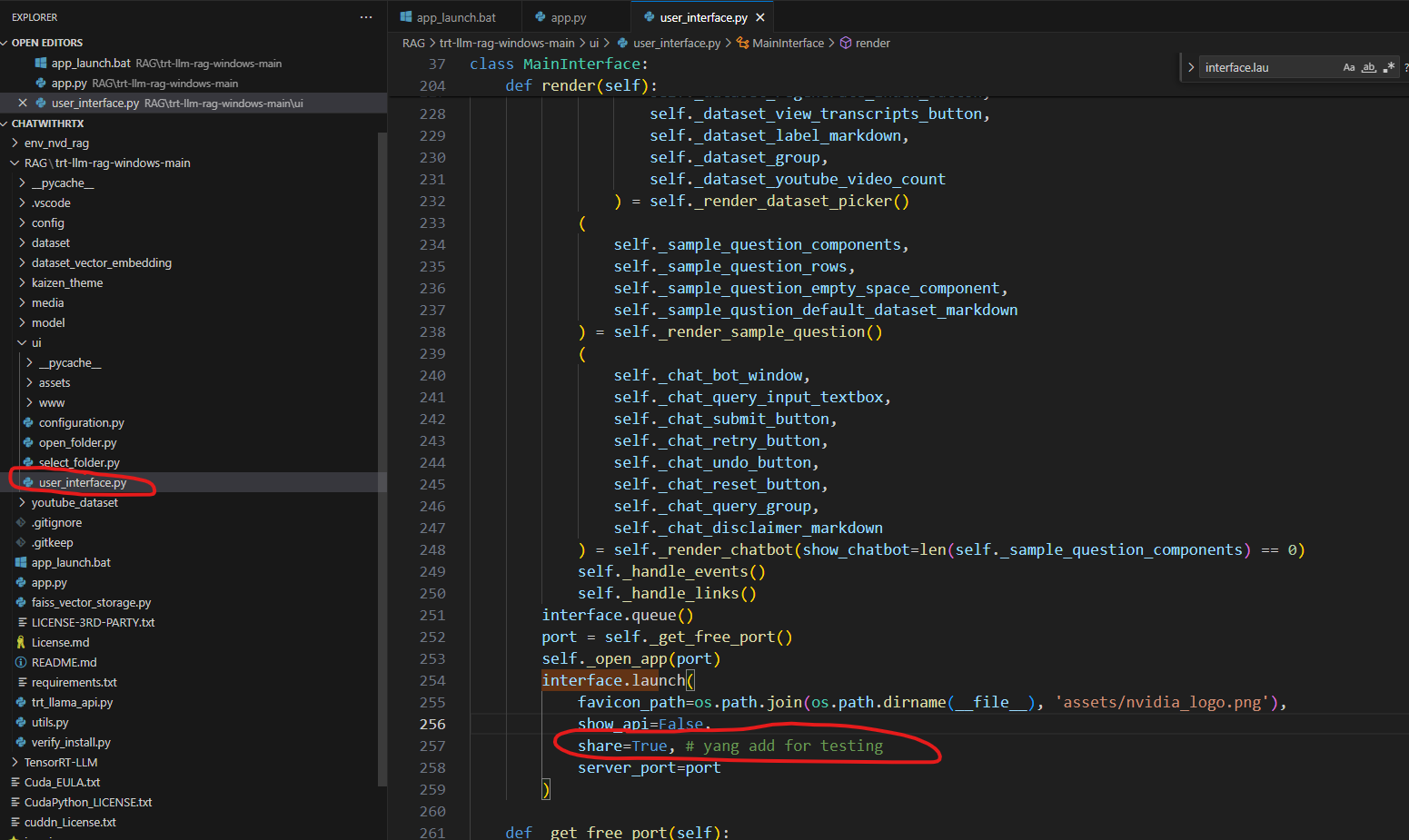Viewport: 1409px width, 840px height.
Task: Collapse the ui folder
Action: [22, 342]
